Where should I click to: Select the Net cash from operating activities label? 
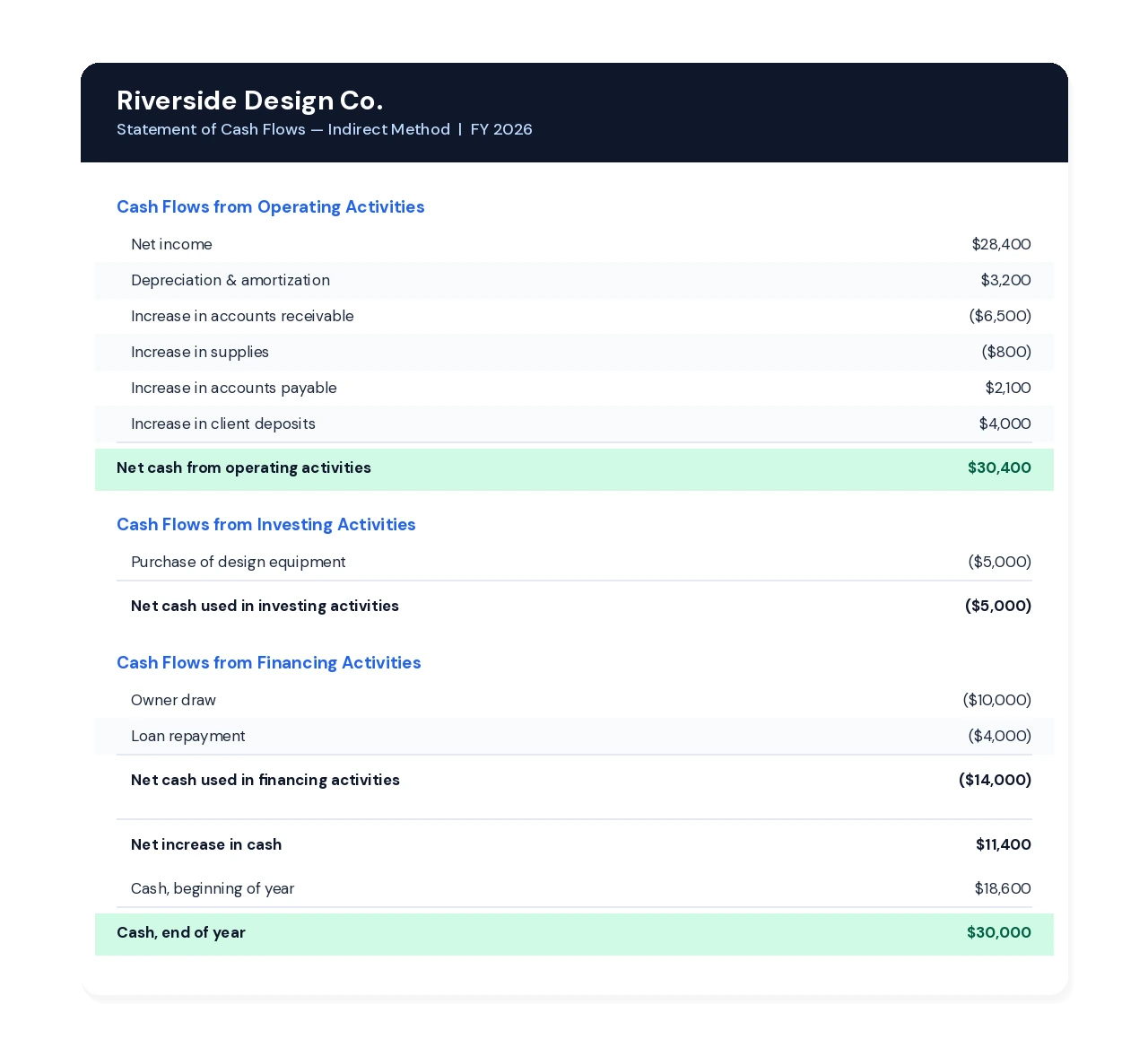tap(244, 467)
